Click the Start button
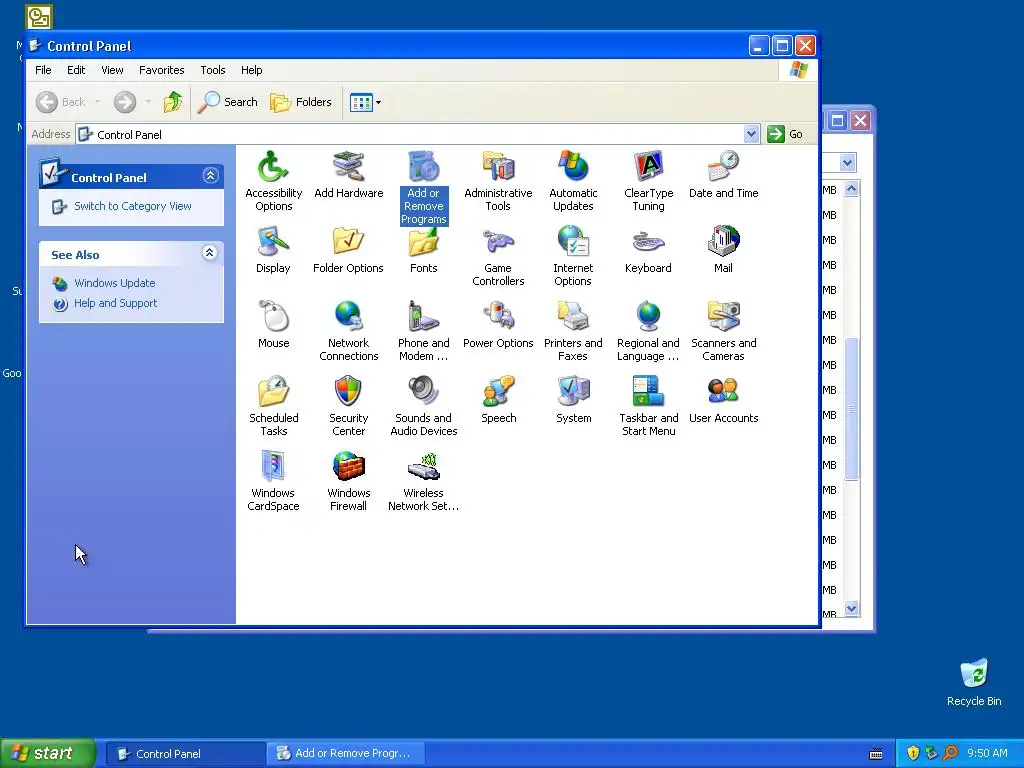The image size is (1024, 768). [47, 754]
